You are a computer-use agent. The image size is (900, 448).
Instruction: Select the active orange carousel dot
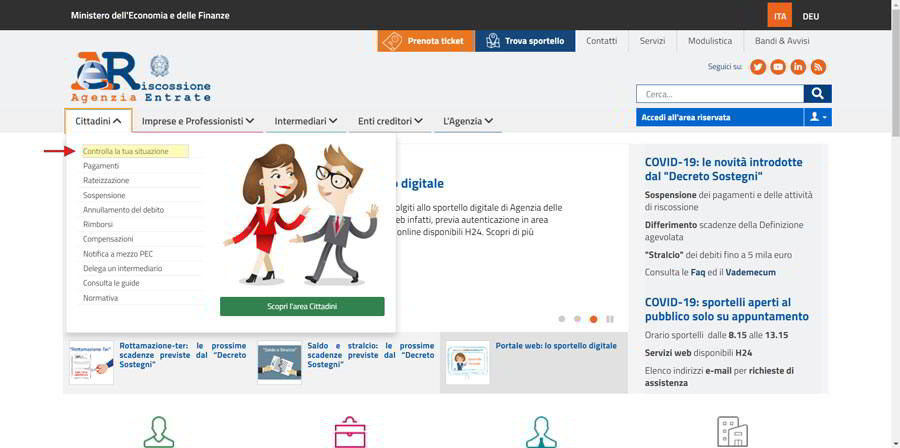pyautogui.click(x=593, y=319)
